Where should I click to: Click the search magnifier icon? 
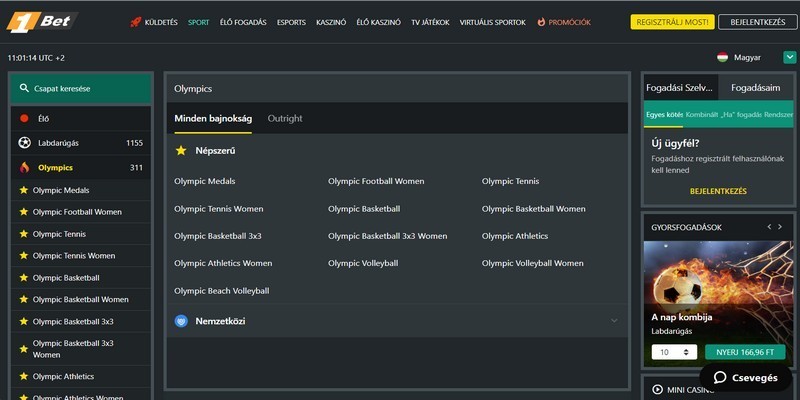point(24,88)
